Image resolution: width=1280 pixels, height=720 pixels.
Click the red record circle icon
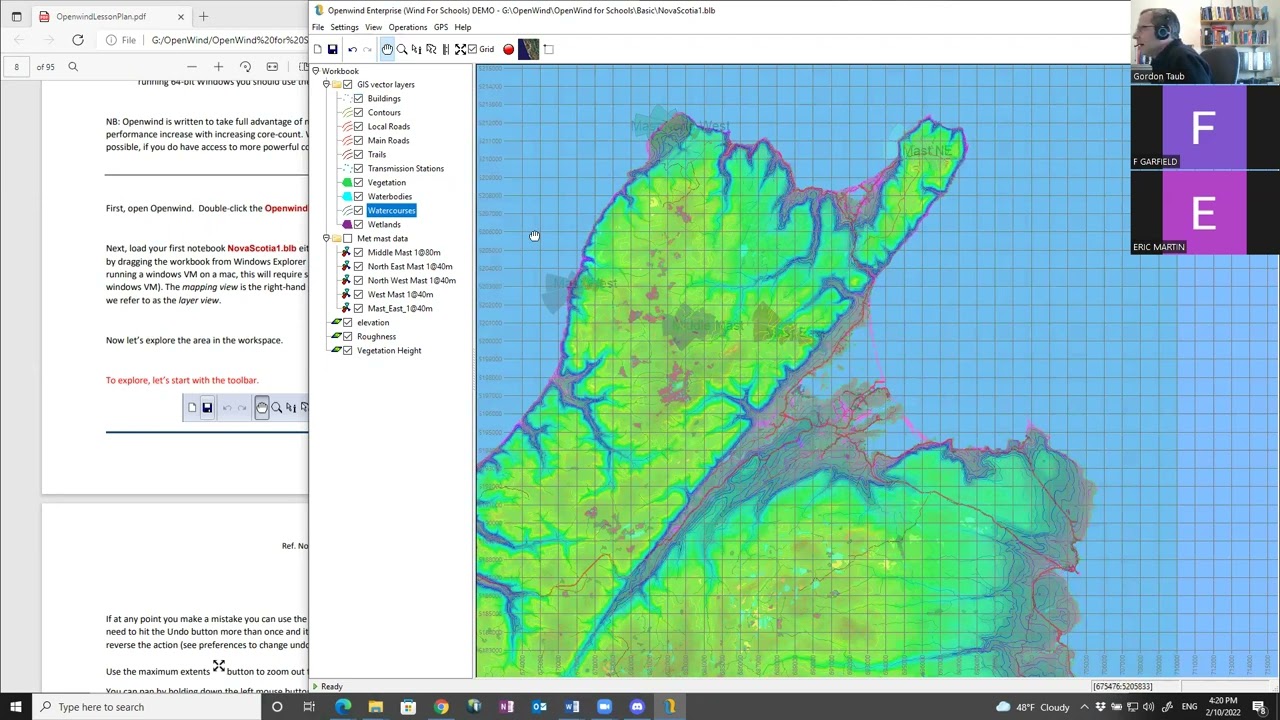(x=508, y=49)
